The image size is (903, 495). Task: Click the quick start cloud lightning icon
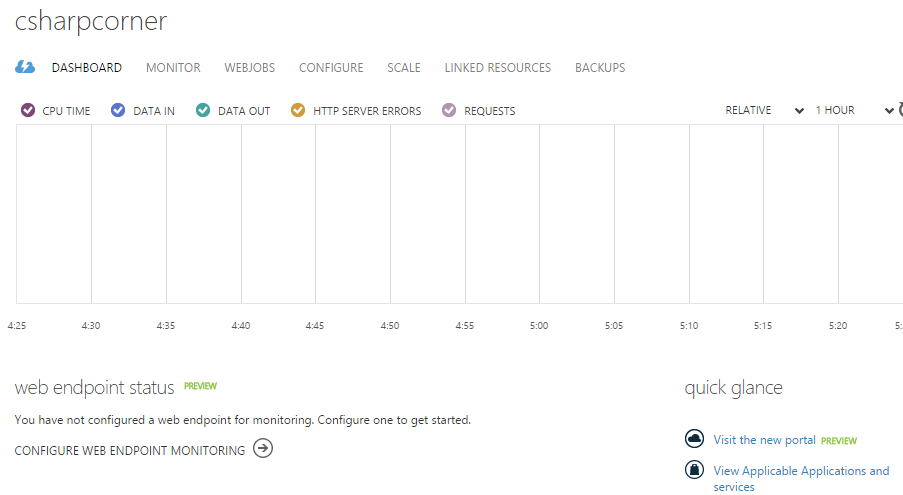(25, 67)
